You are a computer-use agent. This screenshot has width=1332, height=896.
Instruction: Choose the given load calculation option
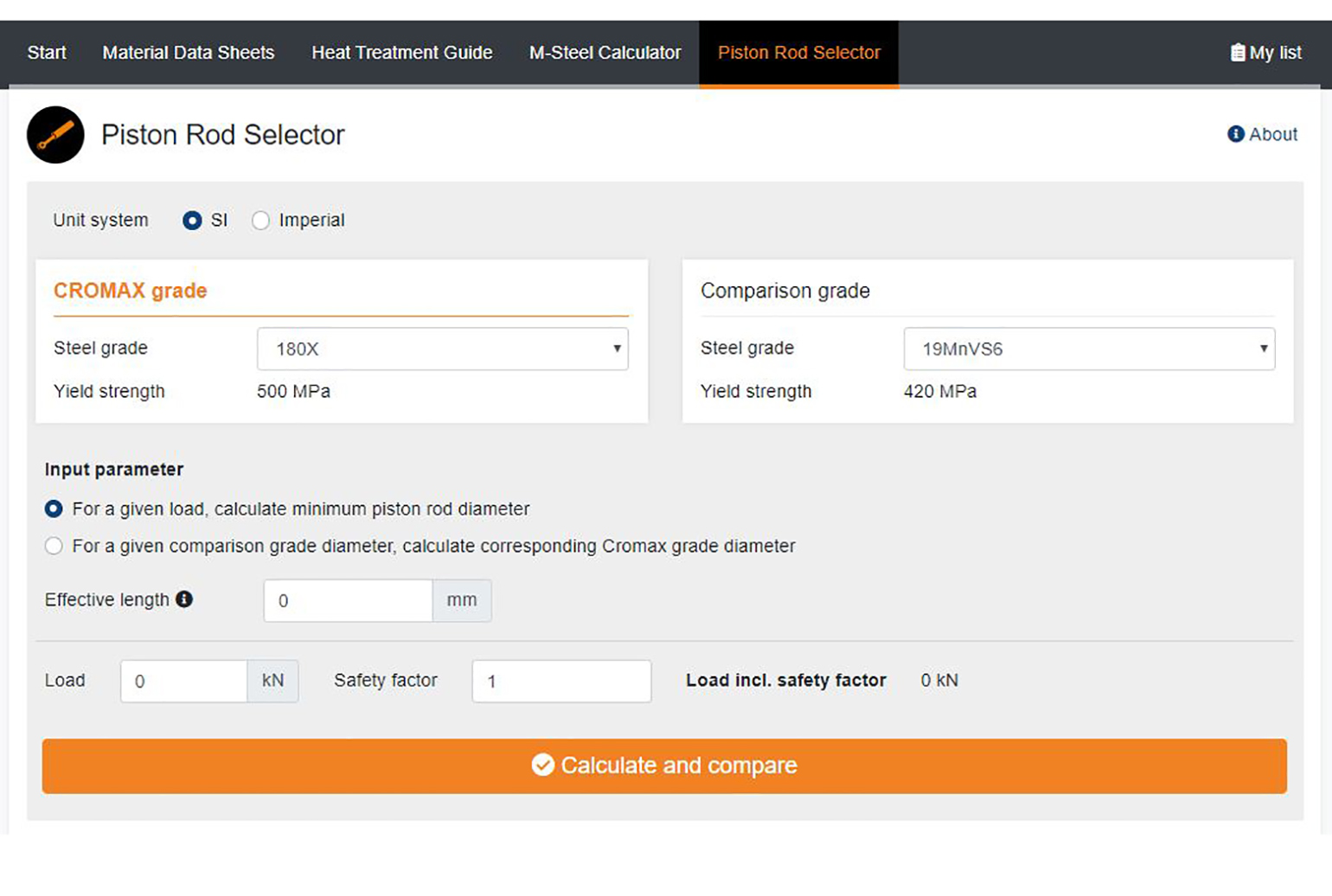pos(54,509)
